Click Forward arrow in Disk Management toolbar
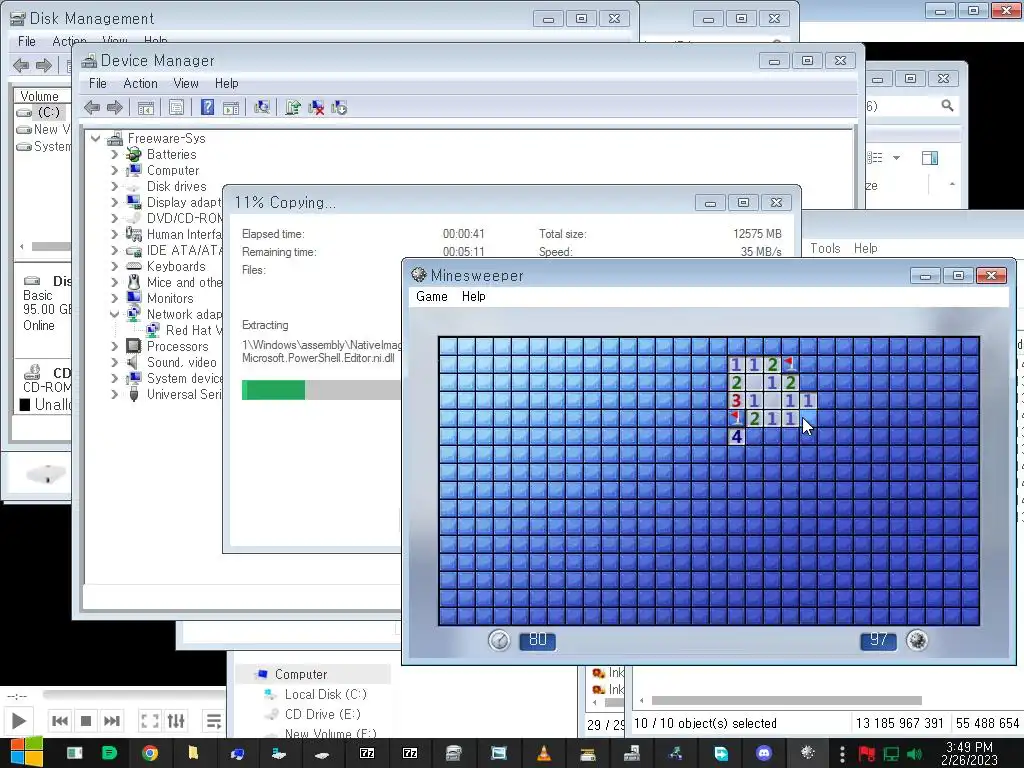 (x=44, y=65)
